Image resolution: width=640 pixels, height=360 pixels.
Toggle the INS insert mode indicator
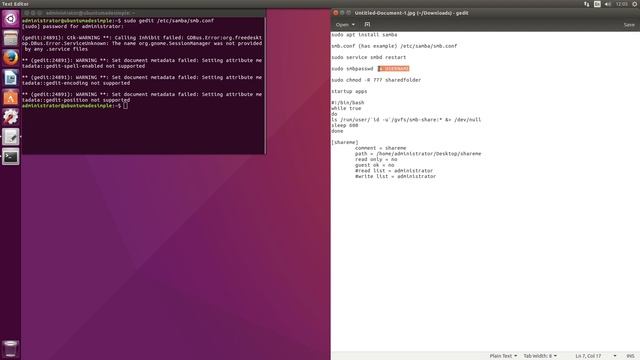pyautogui.click(x=630, y=356)
